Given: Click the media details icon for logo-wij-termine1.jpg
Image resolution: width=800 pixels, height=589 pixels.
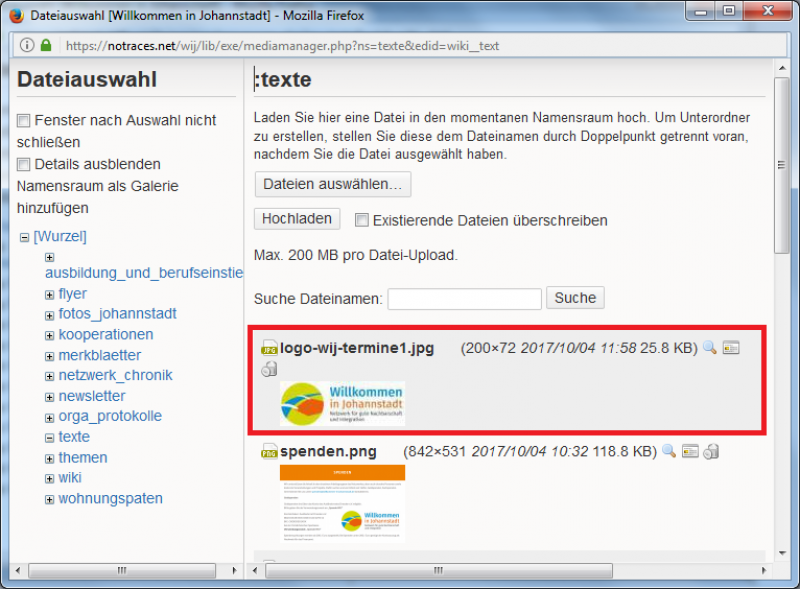Looking at the screenshot, I should 731,348.
